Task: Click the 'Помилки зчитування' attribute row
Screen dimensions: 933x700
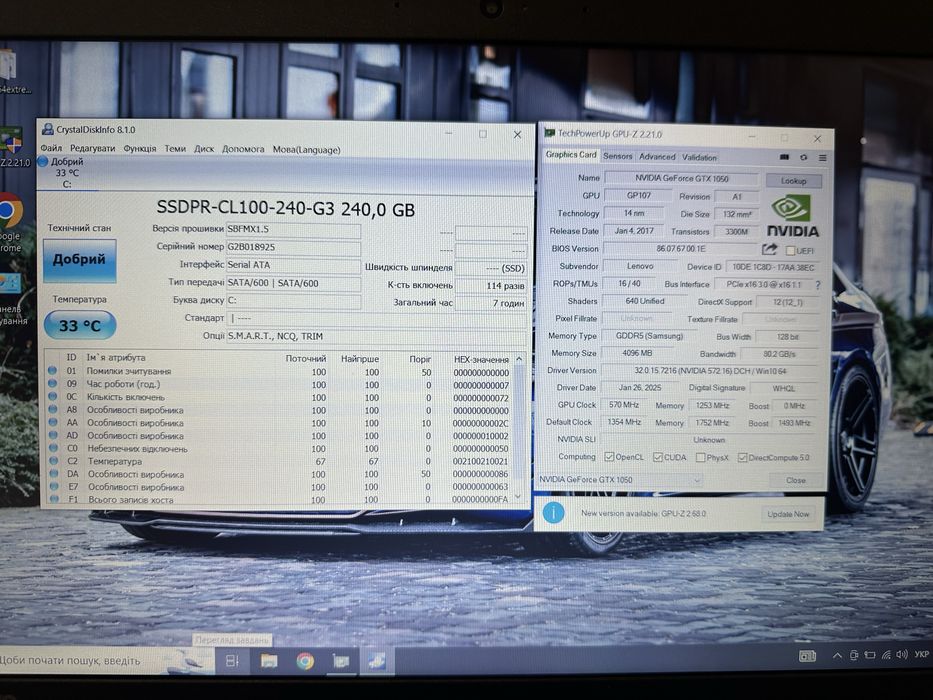Action: tap(282, 371)
